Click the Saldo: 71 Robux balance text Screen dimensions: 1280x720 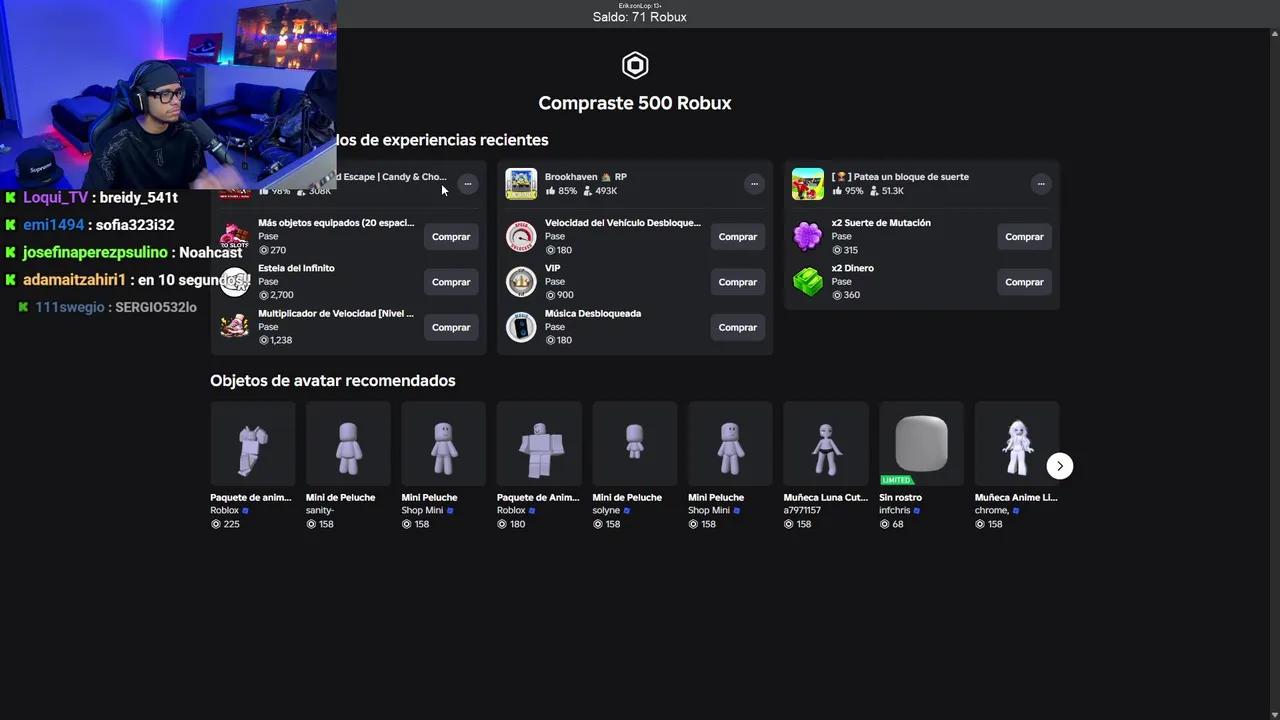pyautogui.click(x=640, y=17)
